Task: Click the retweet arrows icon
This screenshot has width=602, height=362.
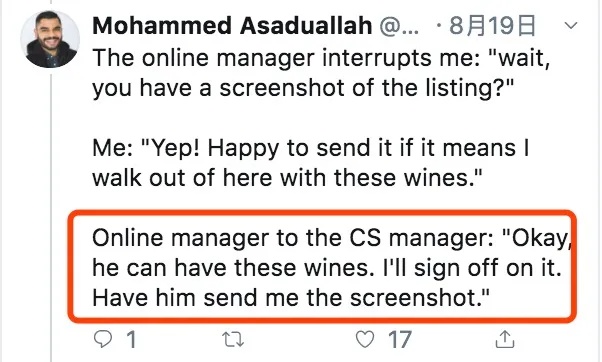Action: [x=233, y=339]
